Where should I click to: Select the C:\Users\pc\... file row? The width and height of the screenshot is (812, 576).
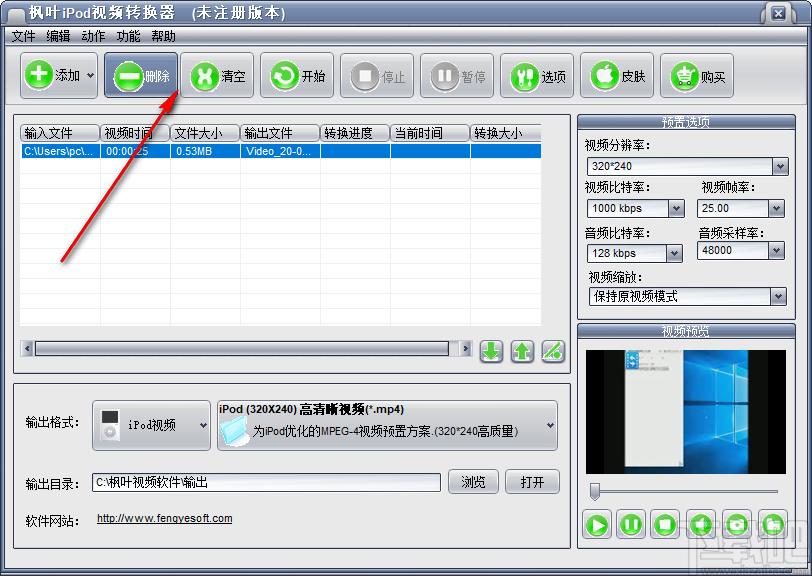pyautogui.click(x=281, y=151)
